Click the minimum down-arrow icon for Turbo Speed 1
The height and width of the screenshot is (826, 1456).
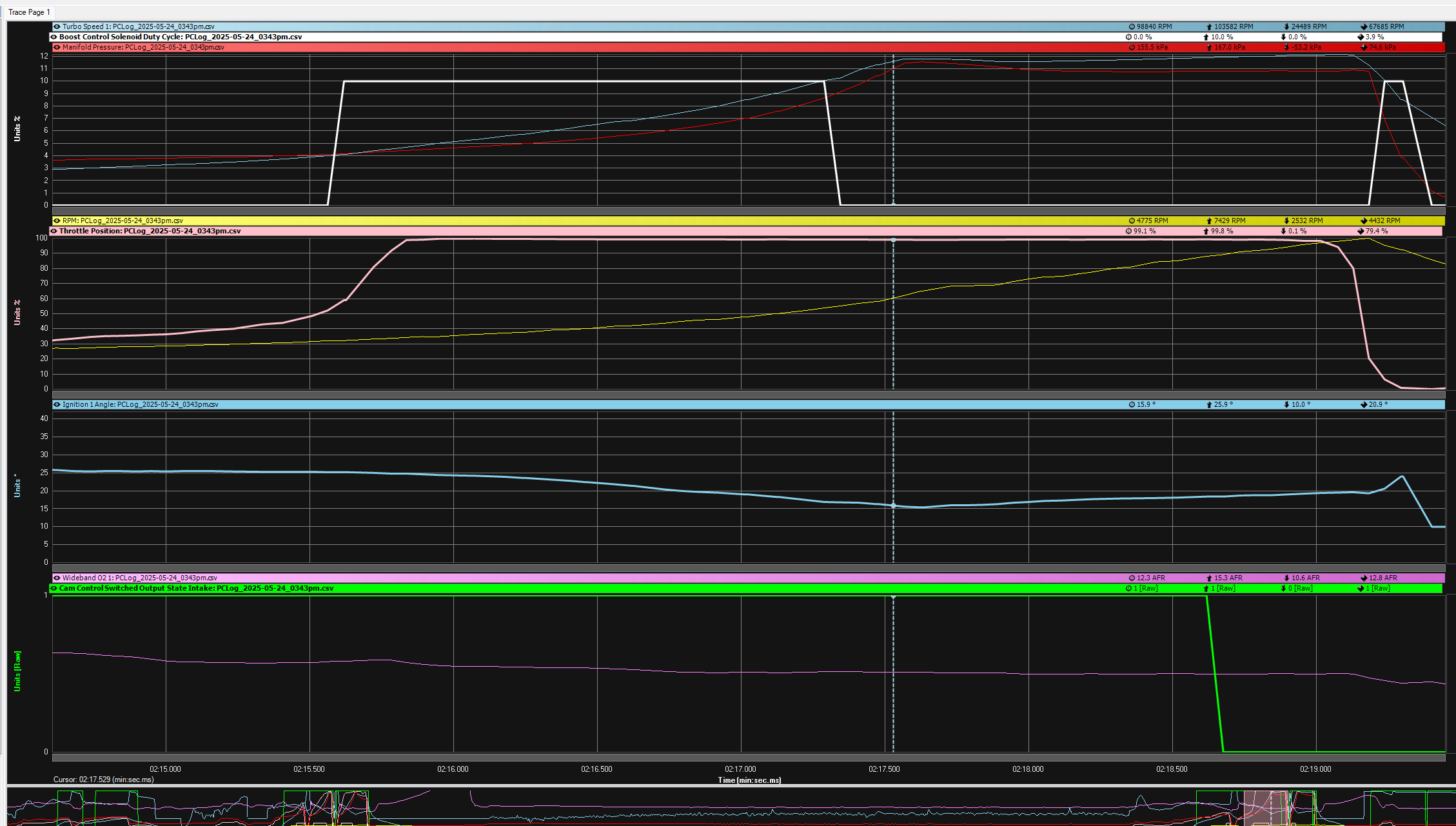pyautogui.click(x=1286, y=26)
